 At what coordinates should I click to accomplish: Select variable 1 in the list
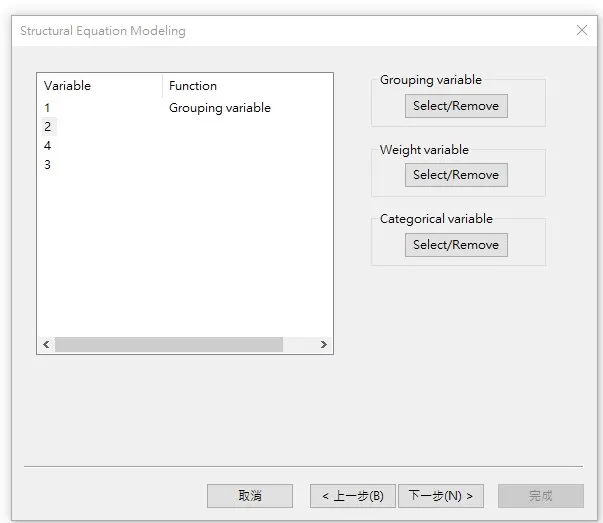(47, 108)
